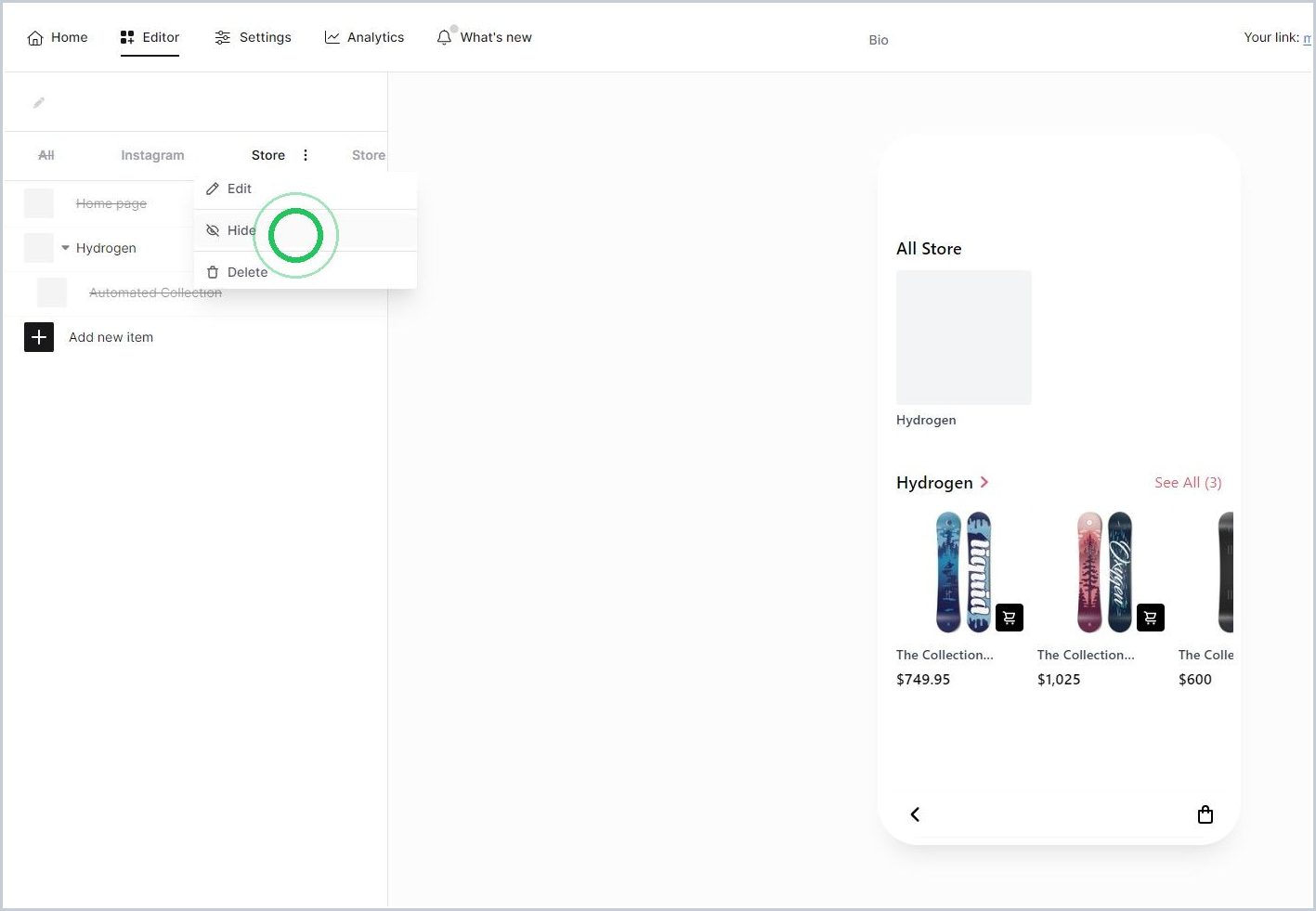Select the Home page list item

click(111, 203)
